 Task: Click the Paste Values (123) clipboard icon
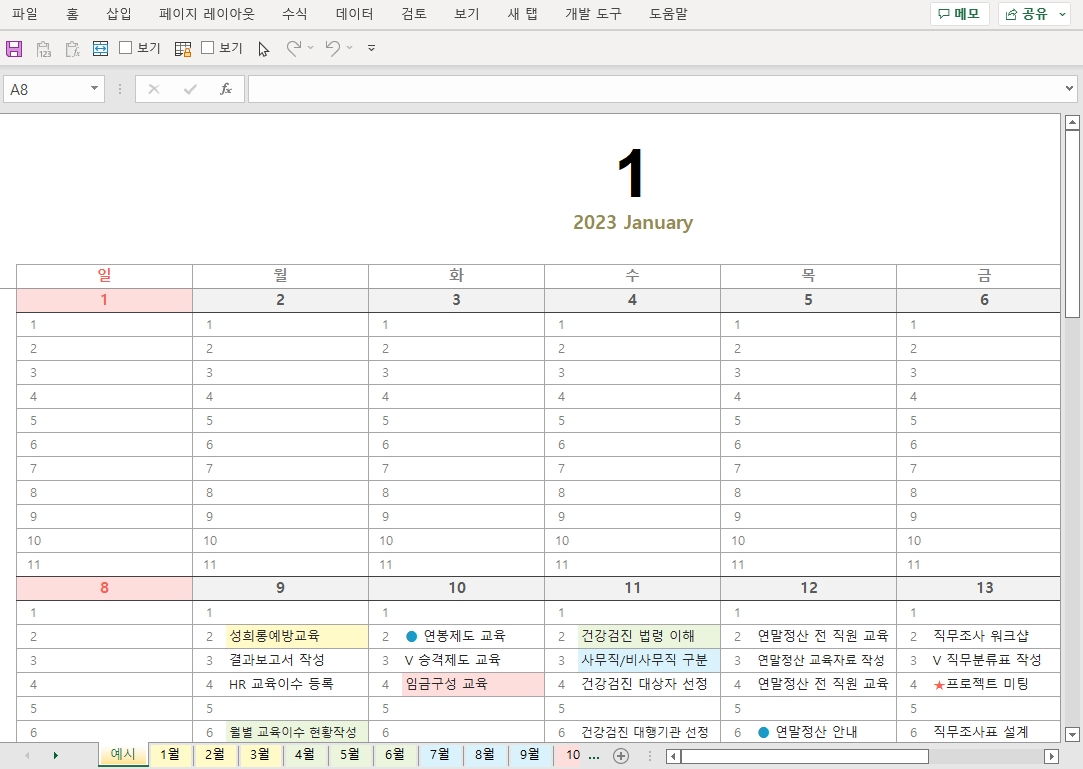(x=43, y=48)
